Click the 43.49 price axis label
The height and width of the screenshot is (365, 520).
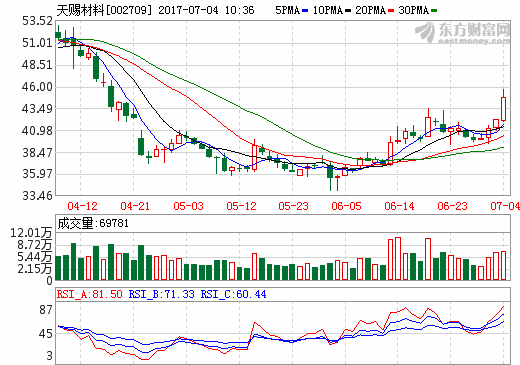37,109
